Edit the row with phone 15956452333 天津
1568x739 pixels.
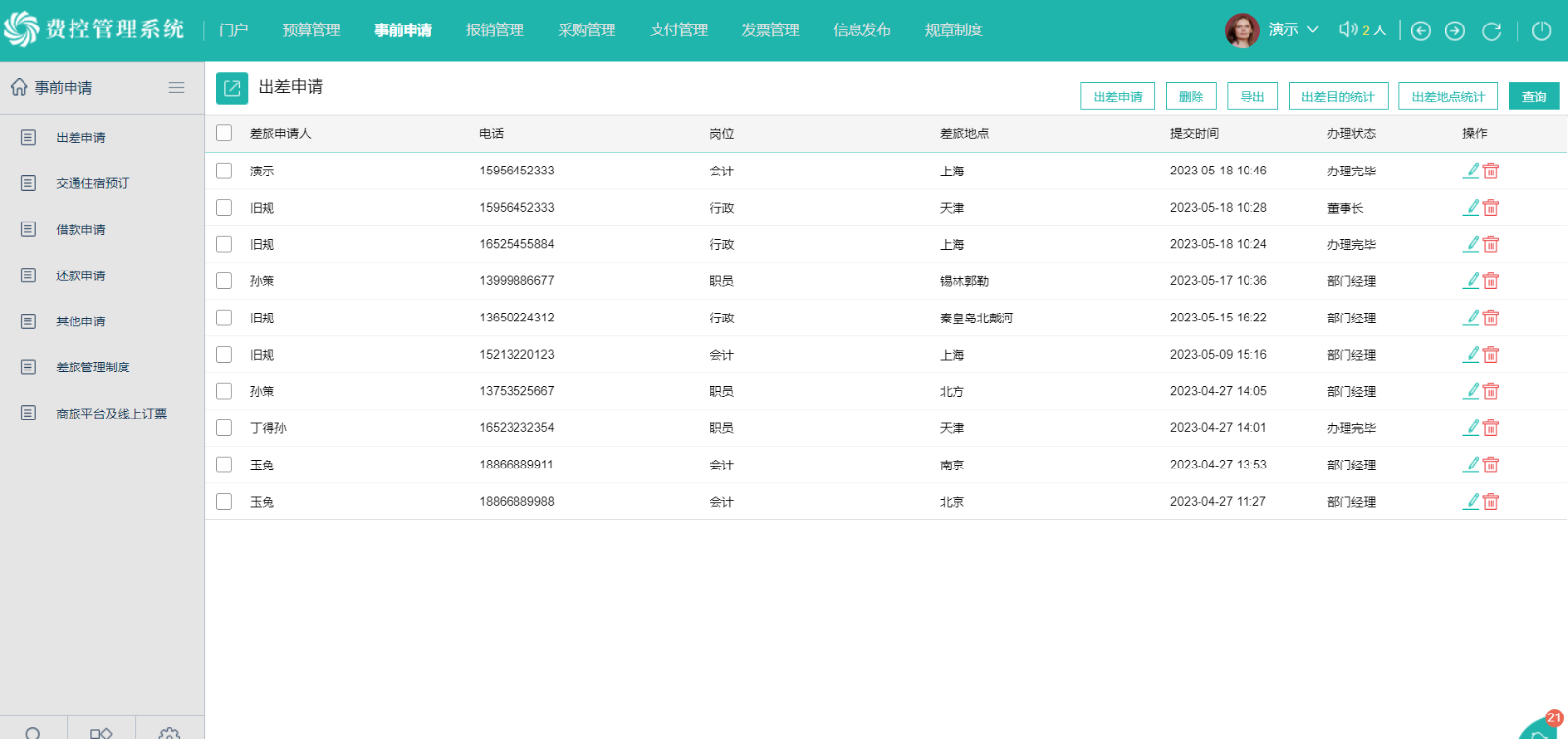(1471, 207)
